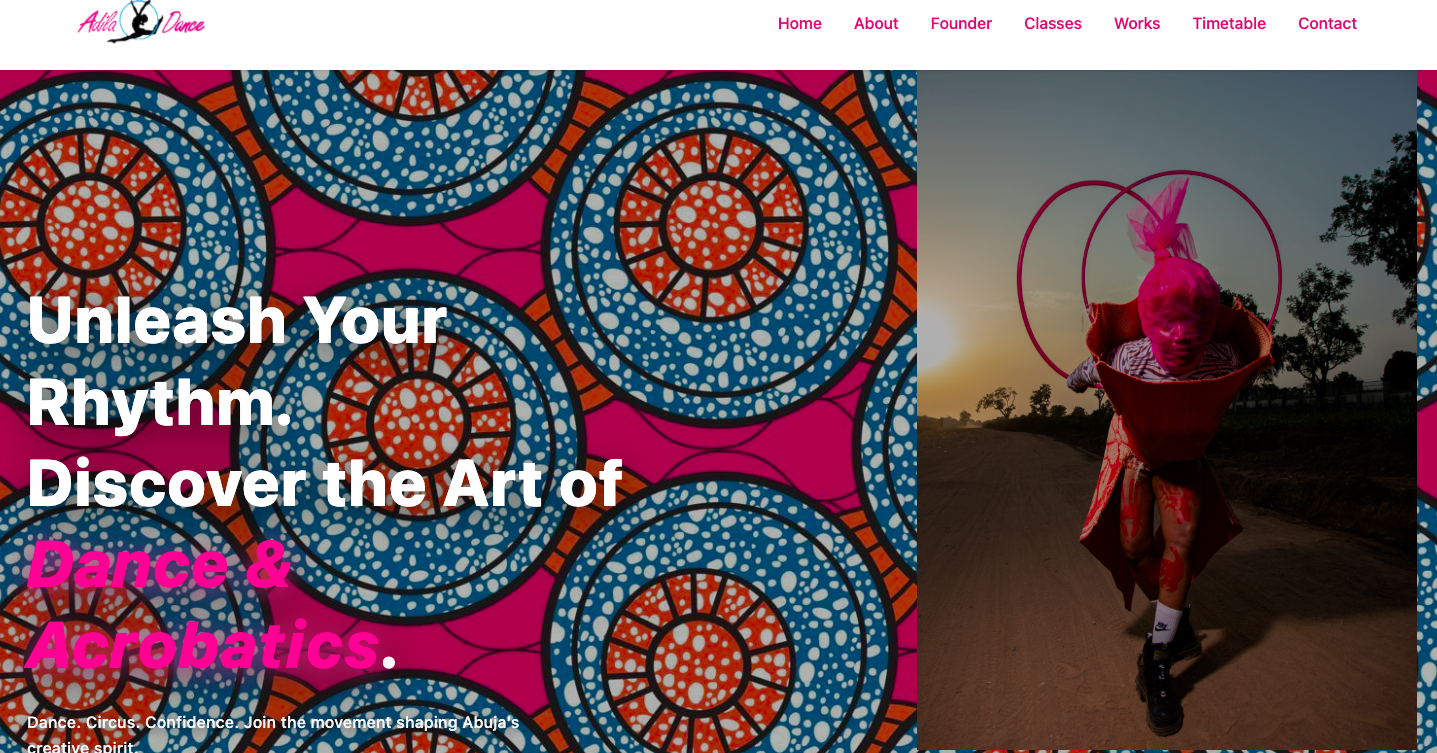Click the Contact link in the header
The height and width of the screenshot is (753, 1437).
click(x=1327, y=23)
